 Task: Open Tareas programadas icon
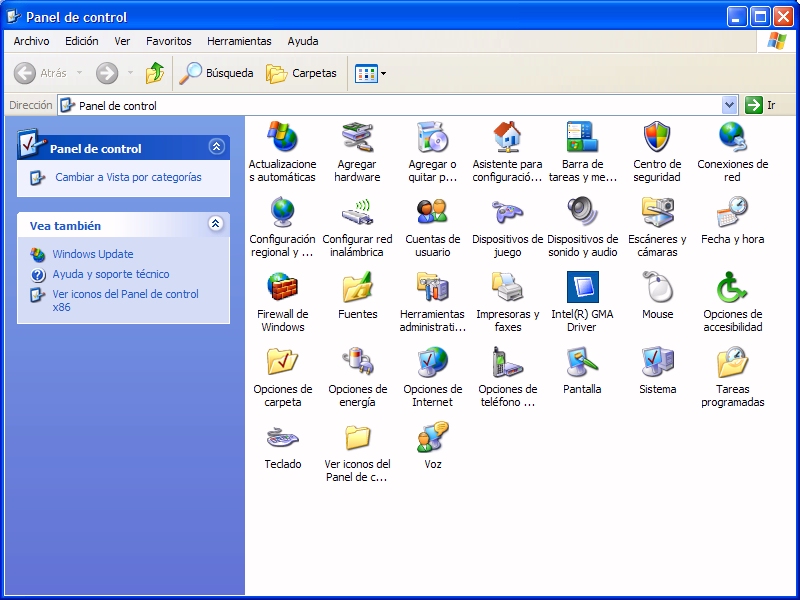click(733, 362)
